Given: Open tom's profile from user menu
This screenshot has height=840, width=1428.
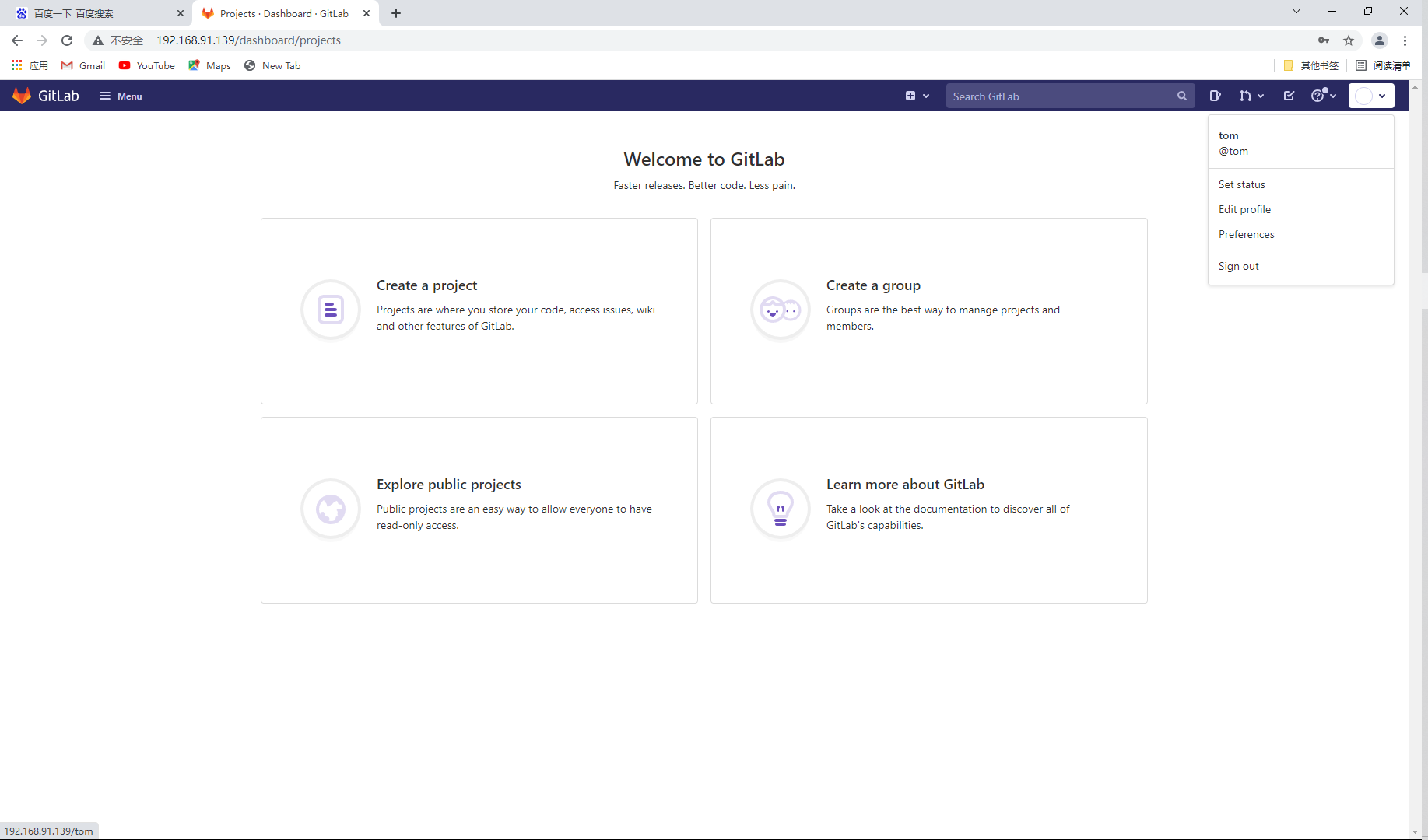Looking at the screenshot, I should coord(1300,143).
